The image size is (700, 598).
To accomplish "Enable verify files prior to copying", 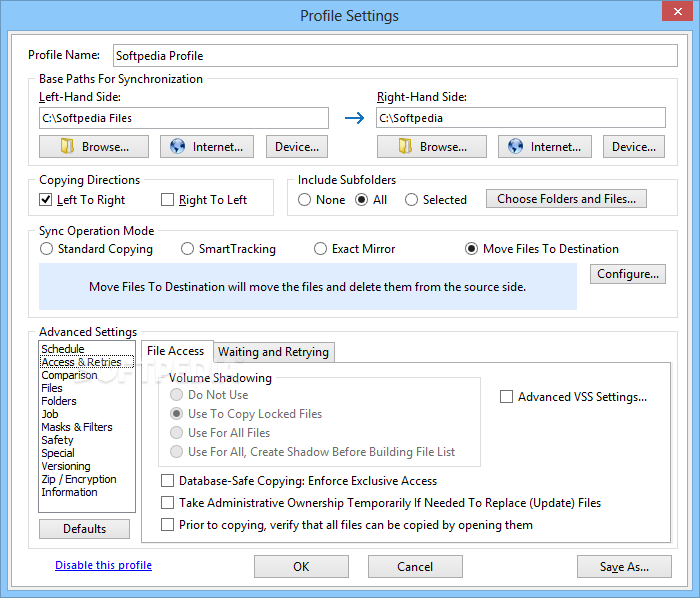I will pos(167,524).
